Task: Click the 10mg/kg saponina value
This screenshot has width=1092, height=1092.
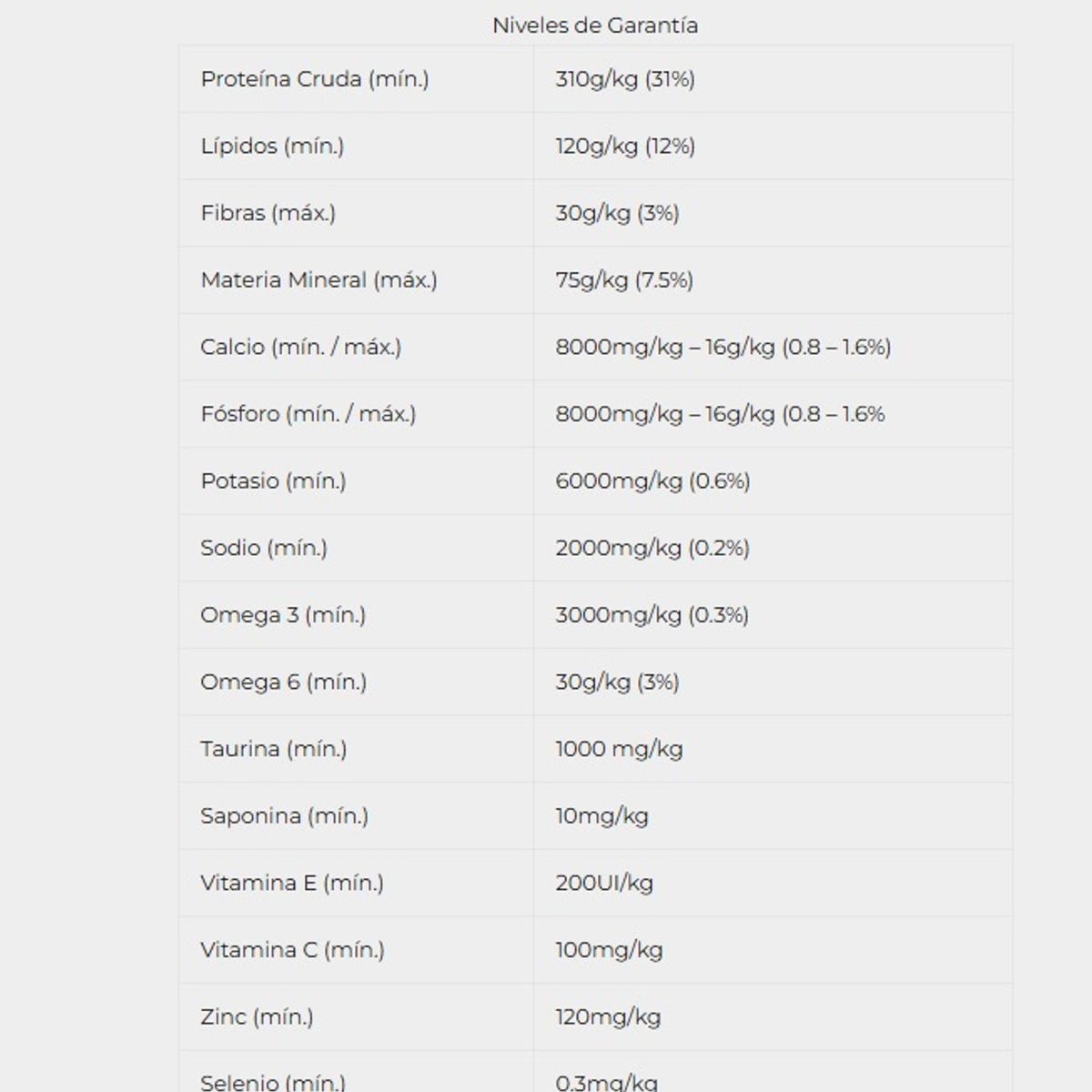Action: point(602,816)
